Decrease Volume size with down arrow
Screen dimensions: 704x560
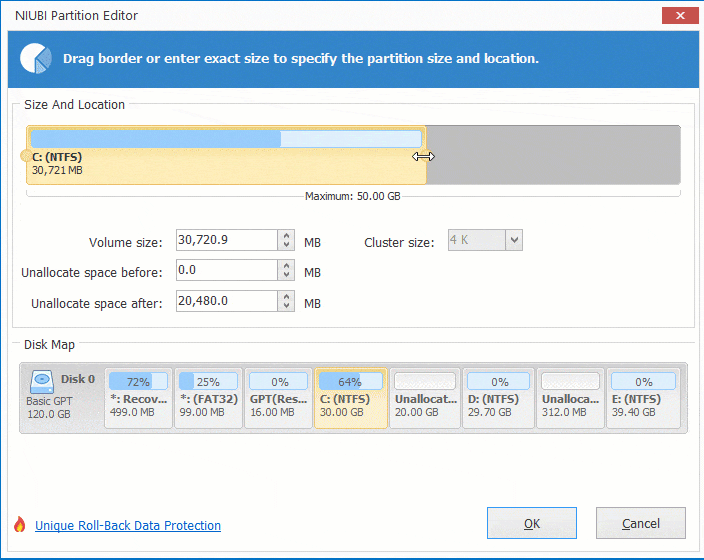[x=286, y=245]
